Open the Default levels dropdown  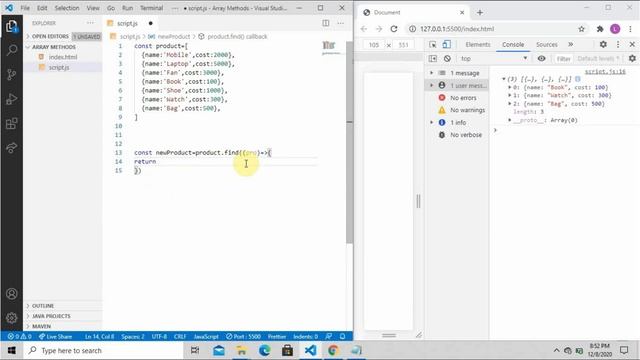(598, 59)
